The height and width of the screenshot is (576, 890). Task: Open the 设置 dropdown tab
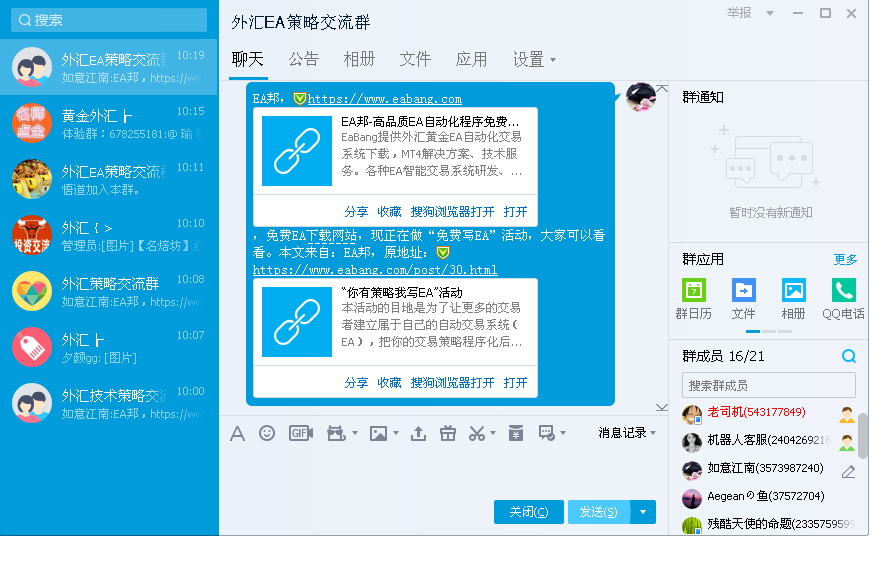coord(534,60)
